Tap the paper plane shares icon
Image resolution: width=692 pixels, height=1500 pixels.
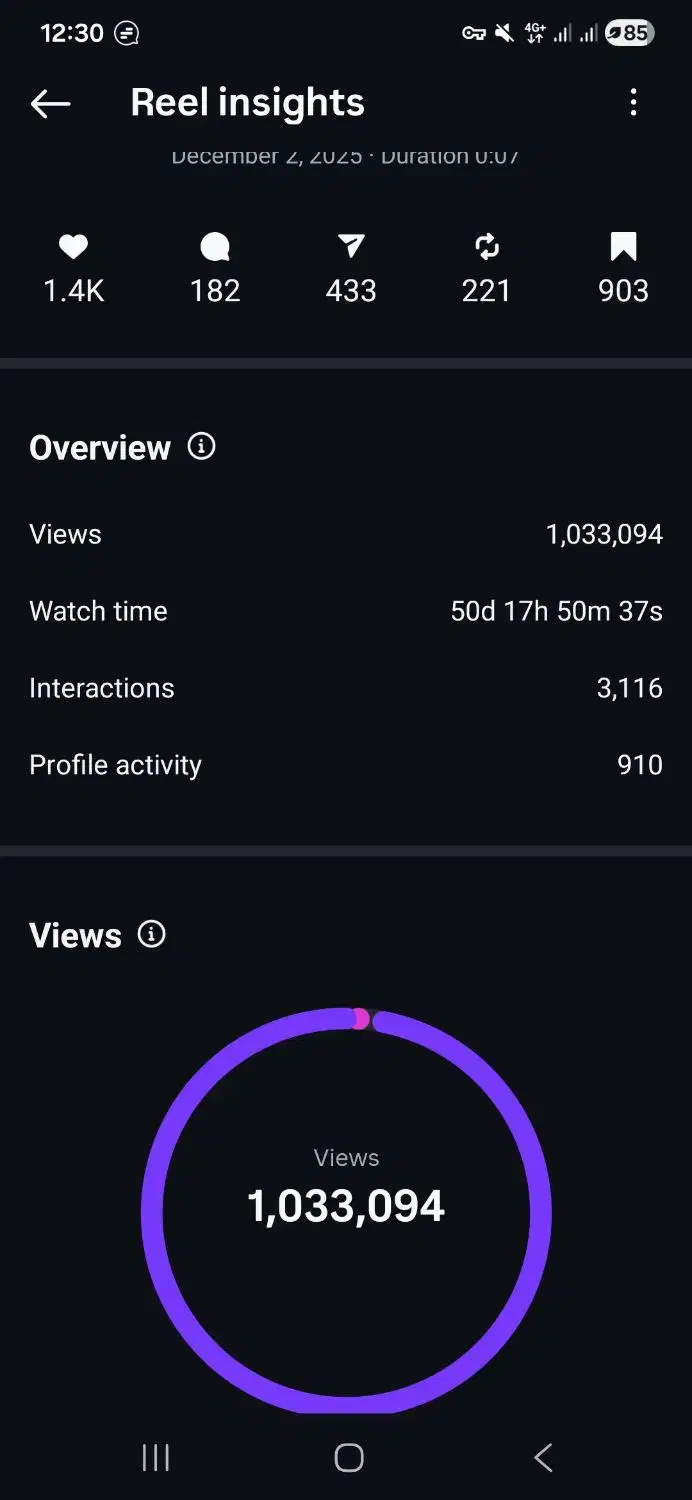351,246
